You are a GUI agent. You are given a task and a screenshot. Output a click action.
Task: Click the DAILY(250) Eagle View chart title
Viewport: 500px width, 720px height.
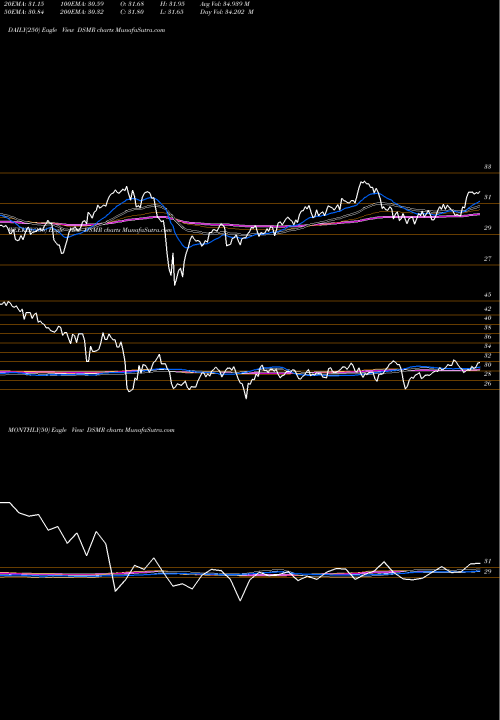click(x=86, y=30)
